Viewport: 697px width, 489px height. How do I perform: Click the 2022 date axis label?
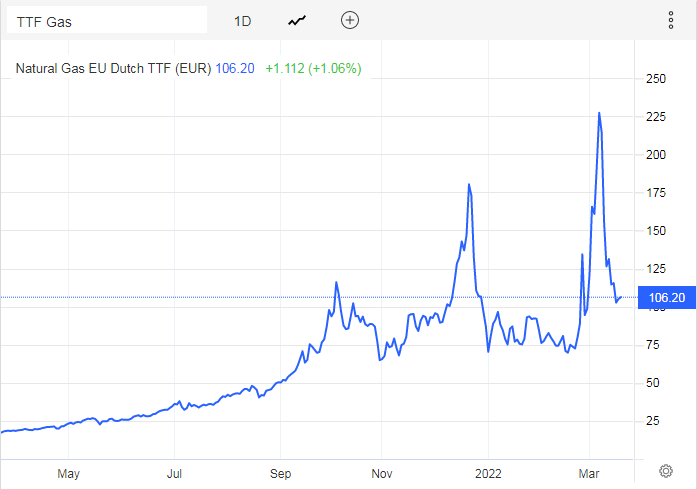(x=488, y=474)
